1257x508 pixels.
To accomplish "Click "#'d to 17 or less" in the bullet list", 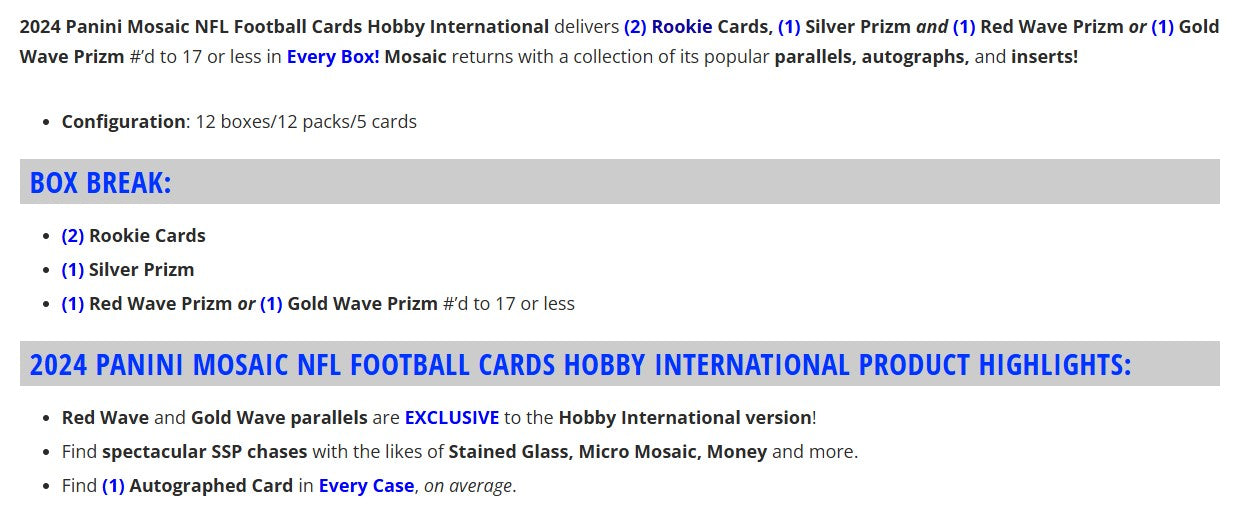I will 509,303.
